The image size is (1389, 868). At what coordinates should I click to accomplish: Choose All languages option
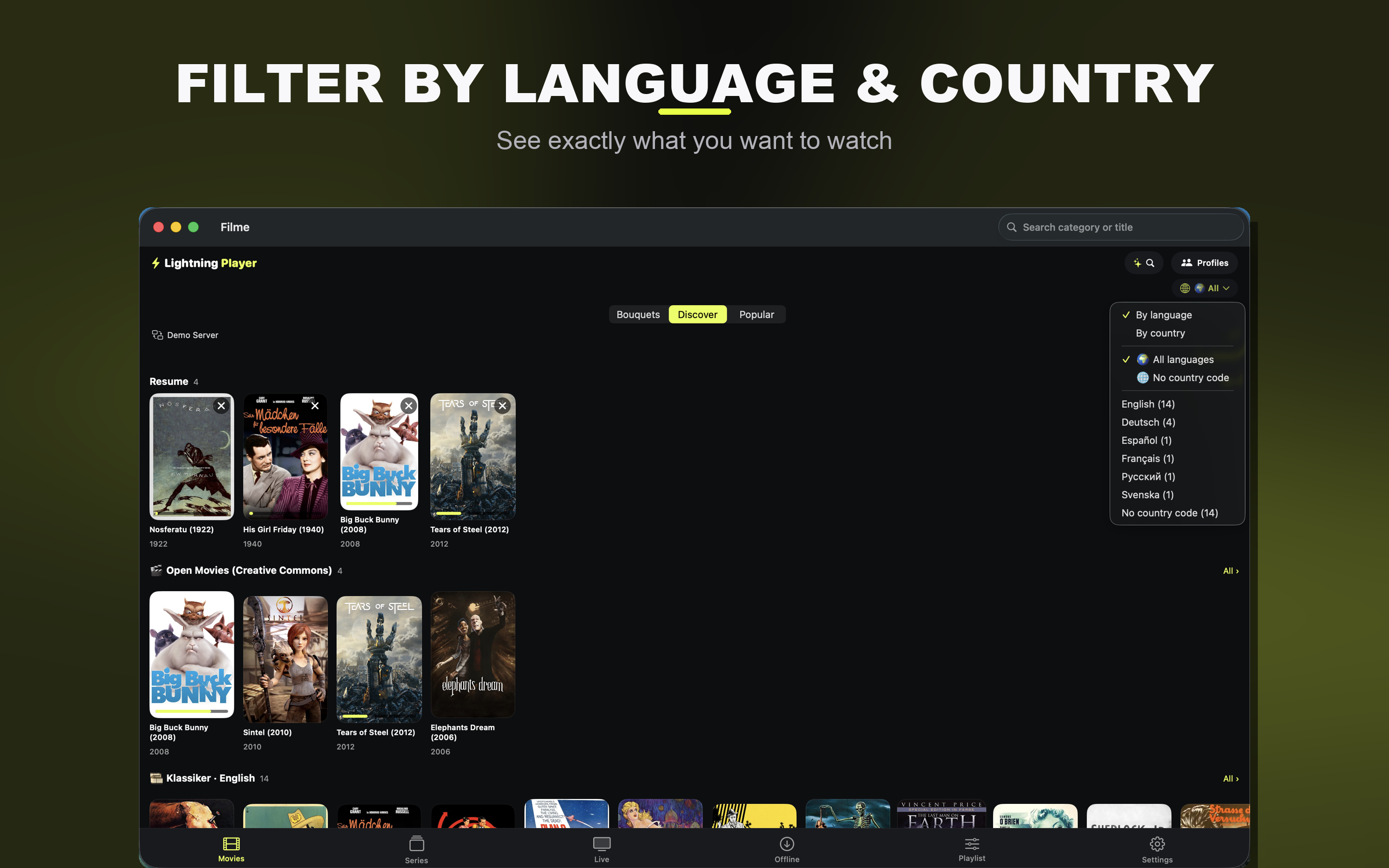[1177, 359]
